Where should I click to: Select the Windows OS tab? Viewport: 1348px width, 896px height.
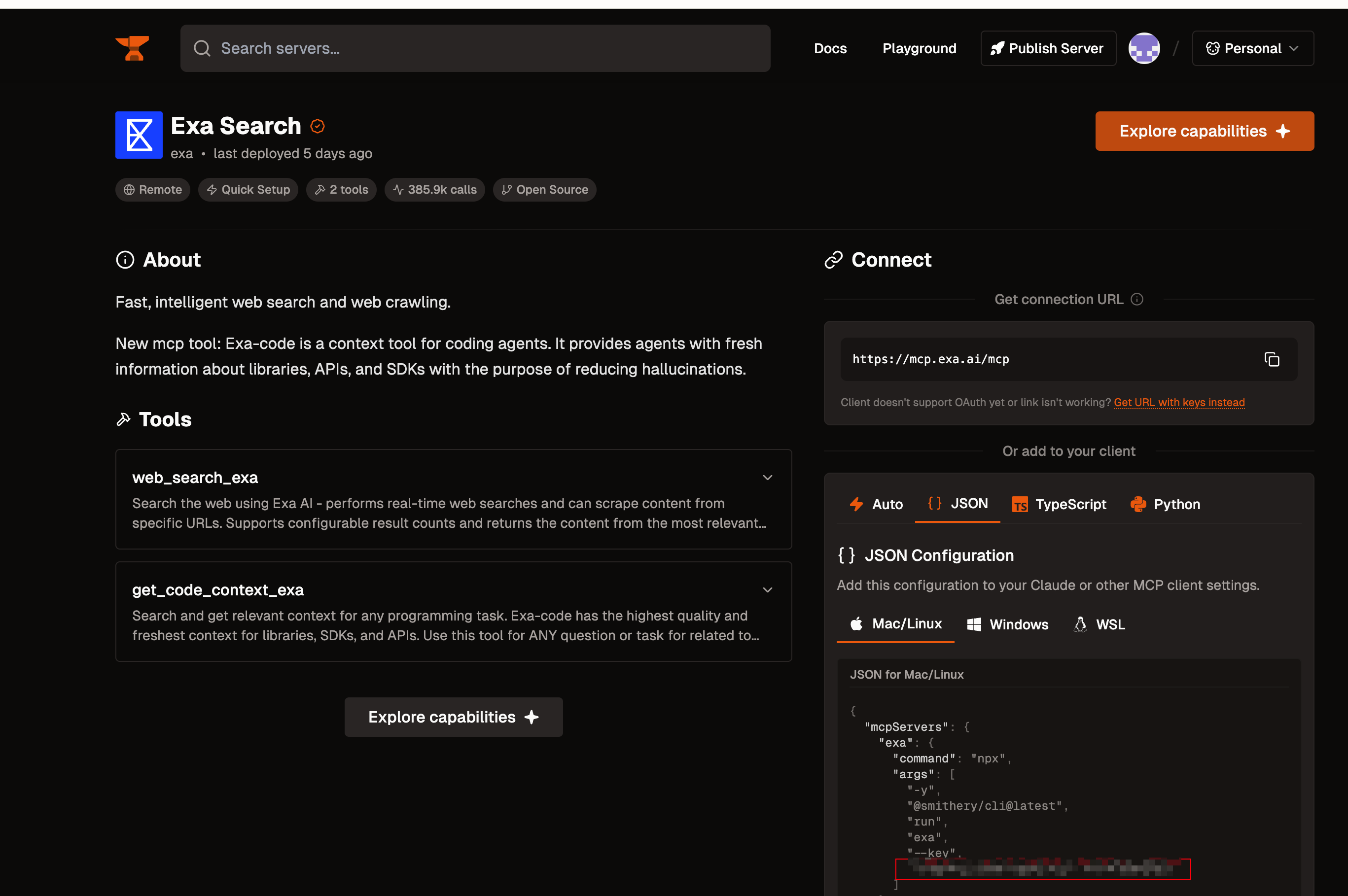tap(1007, 624)
